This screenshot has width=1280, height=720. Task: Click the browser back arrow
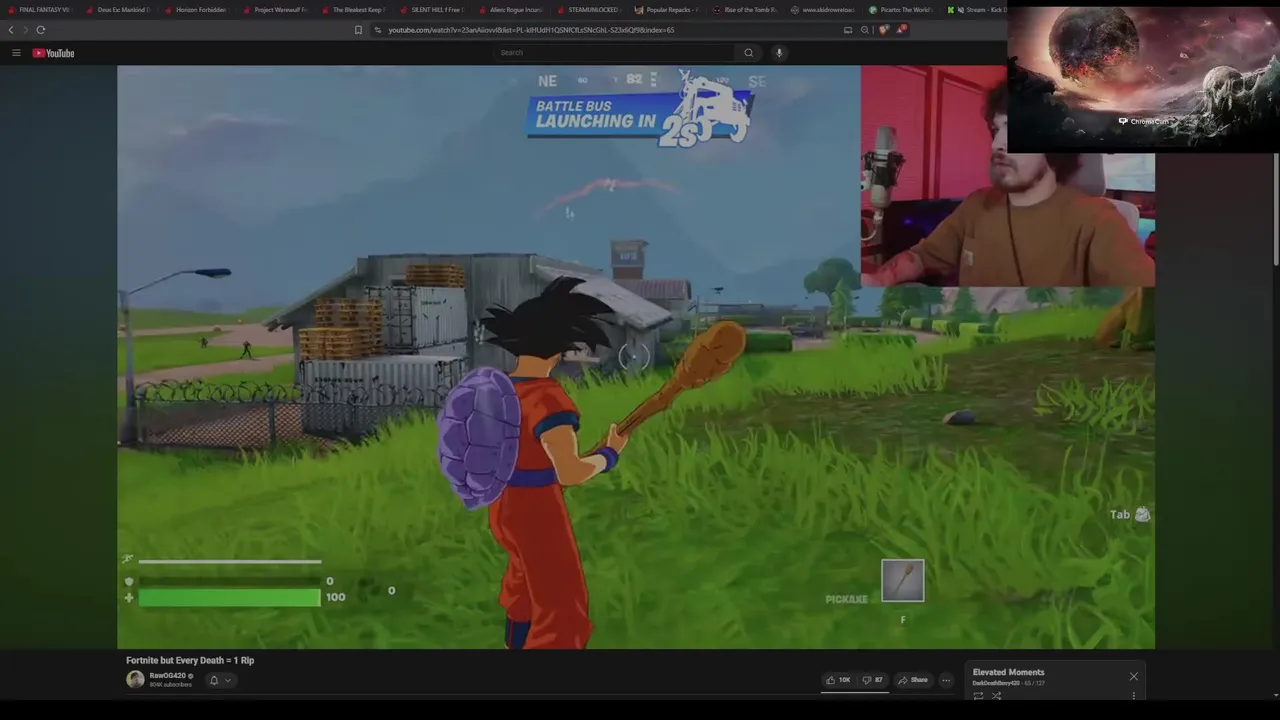(x=11, y=30)
